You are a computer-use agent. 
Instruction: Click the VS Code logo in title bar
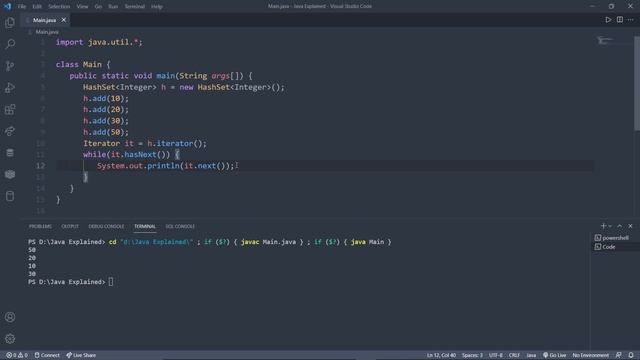(7, 7)
